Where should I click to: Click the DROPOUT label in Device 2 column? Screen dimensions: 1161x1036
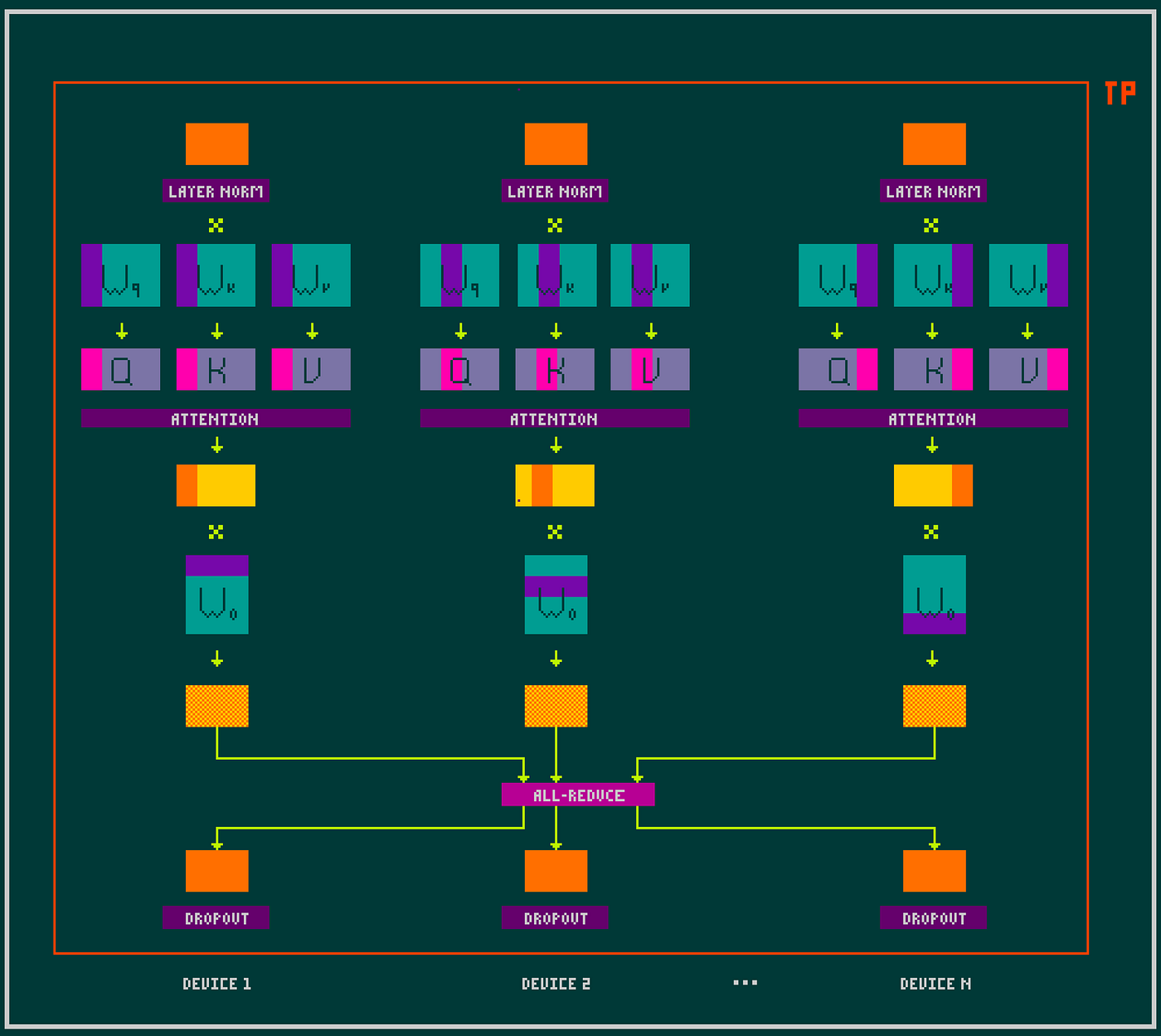pos(555,917)
